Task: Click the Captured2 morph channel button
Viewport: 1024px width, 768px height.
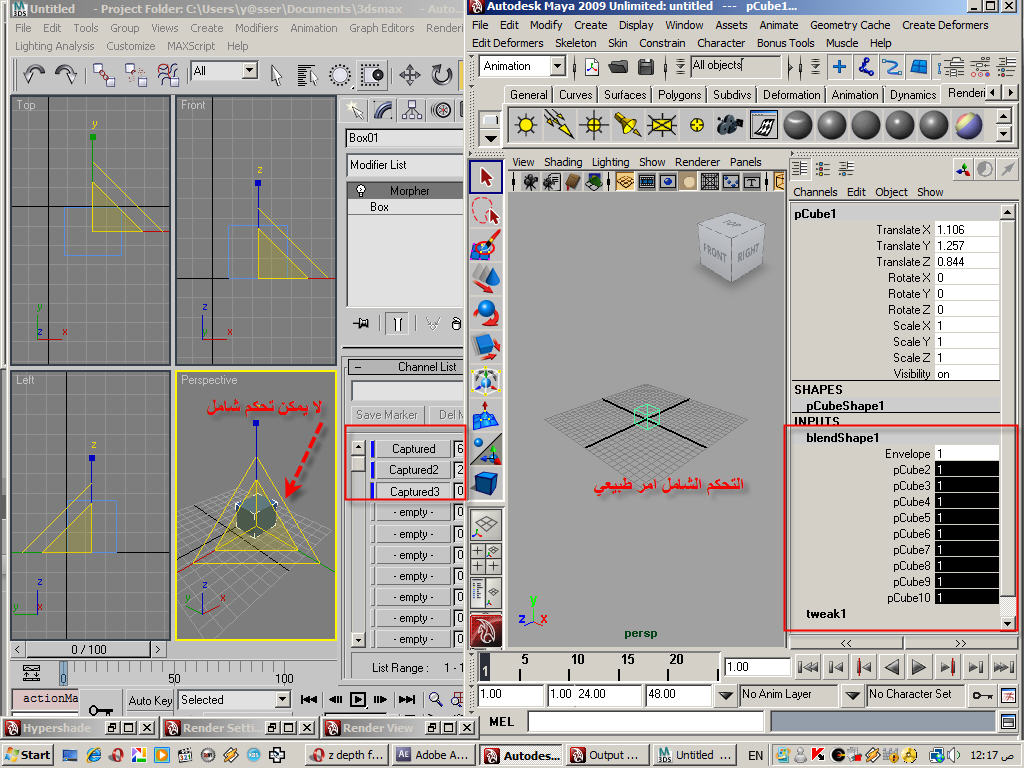Action: (x=413, y=470)
